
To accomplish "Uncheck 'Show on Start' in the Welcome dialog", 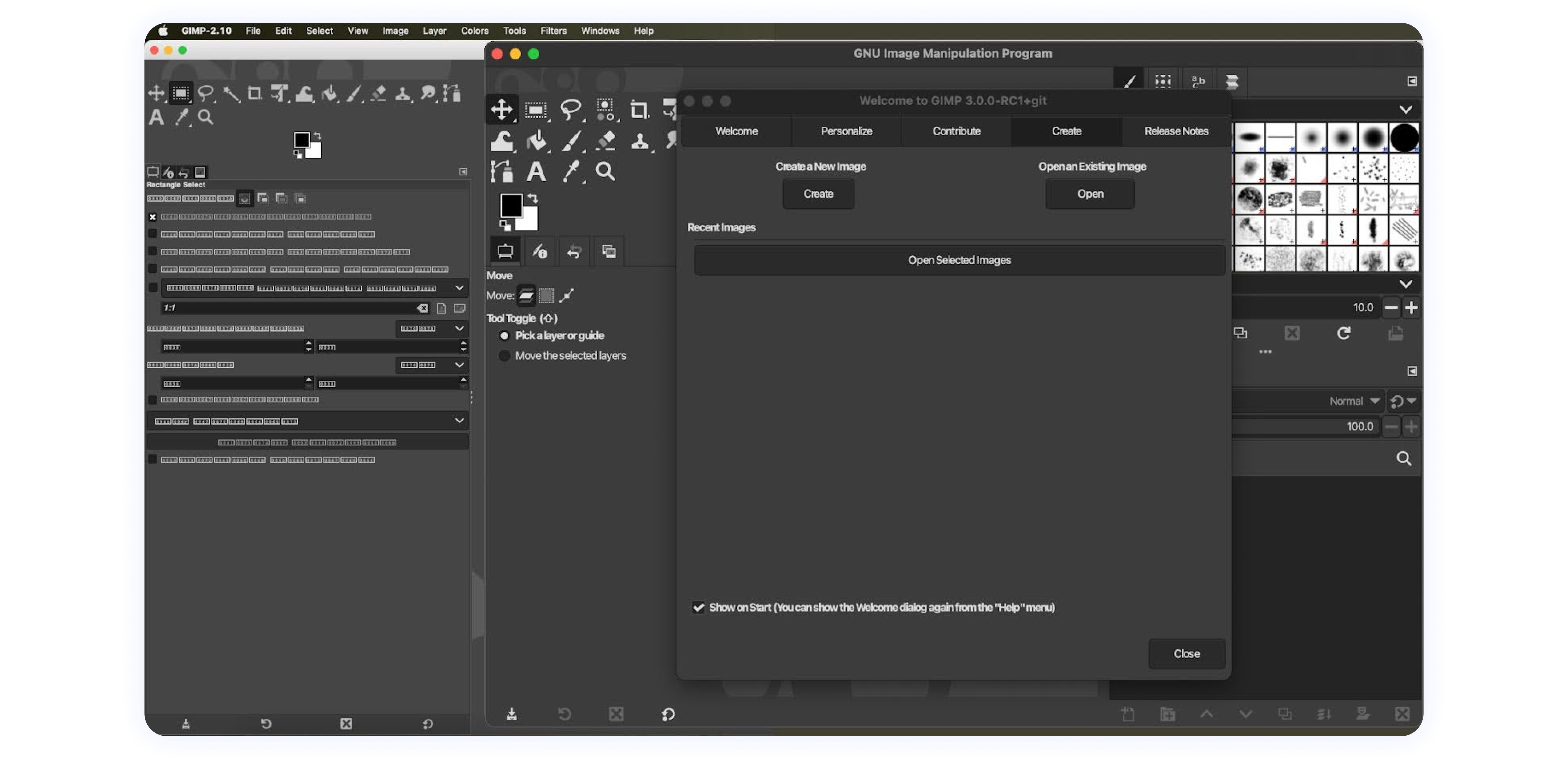I will click(698, 607).
